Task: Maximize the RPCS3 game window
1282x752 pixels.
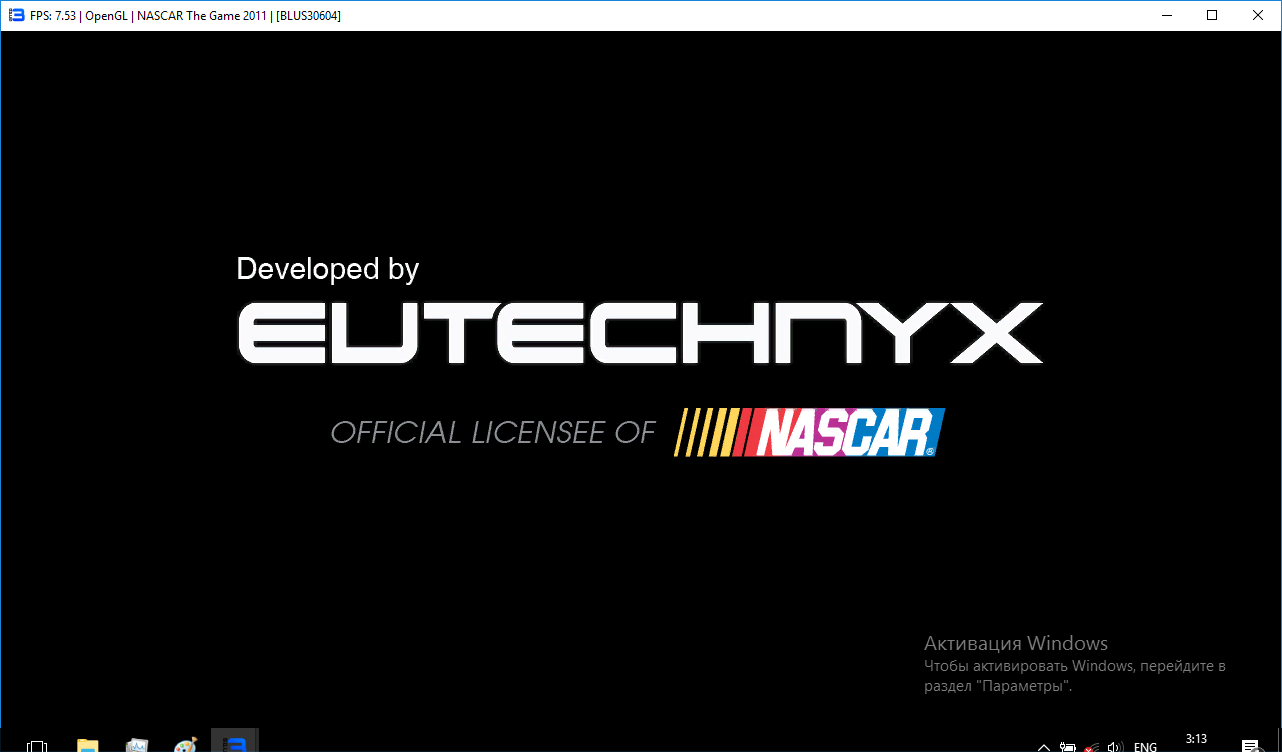Action: pos(1212,15)
